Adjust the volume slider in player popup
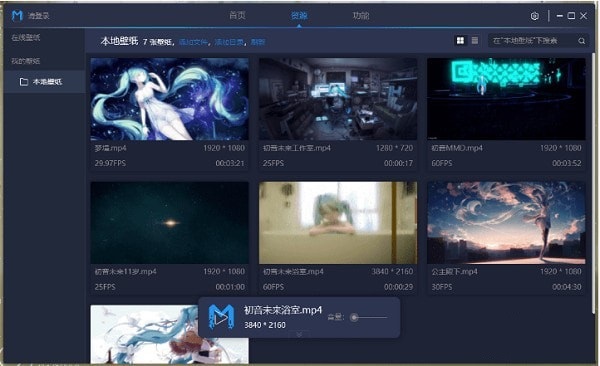This screenshot has width=600, height=366. (369, 317)
